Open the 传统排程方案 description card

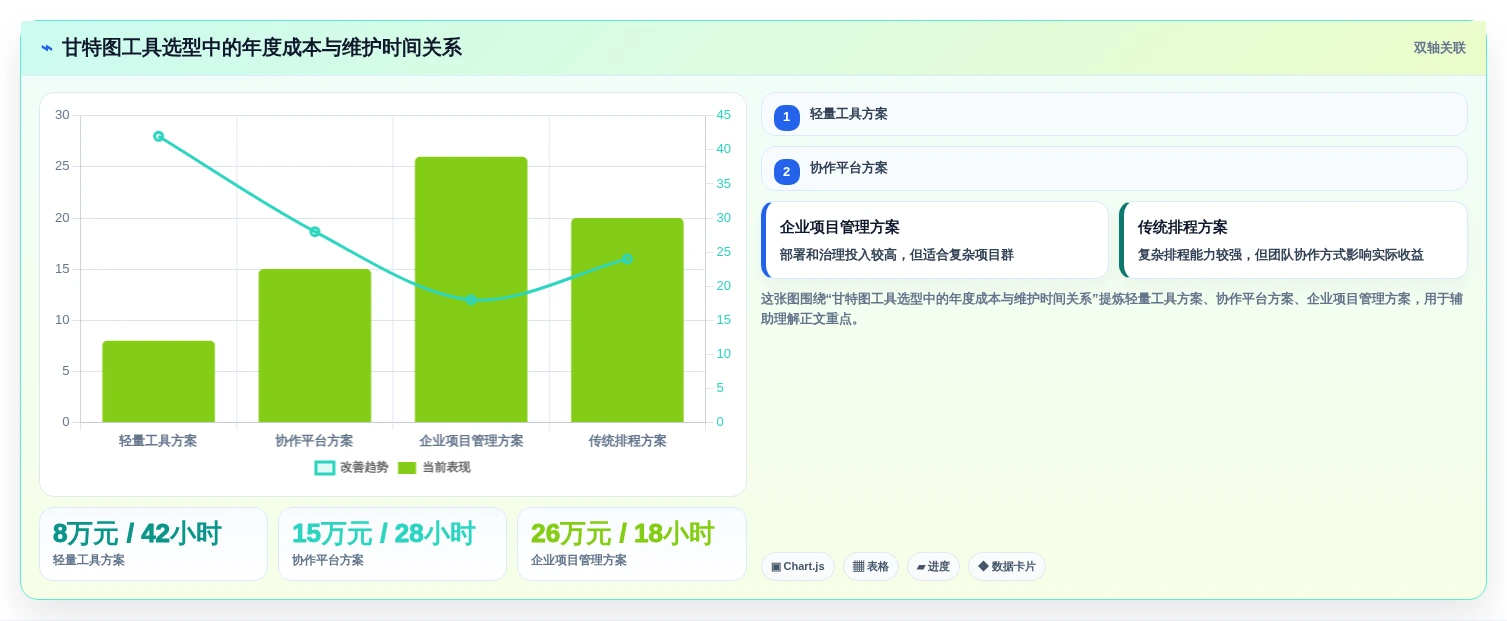[x=1293, y=240]
